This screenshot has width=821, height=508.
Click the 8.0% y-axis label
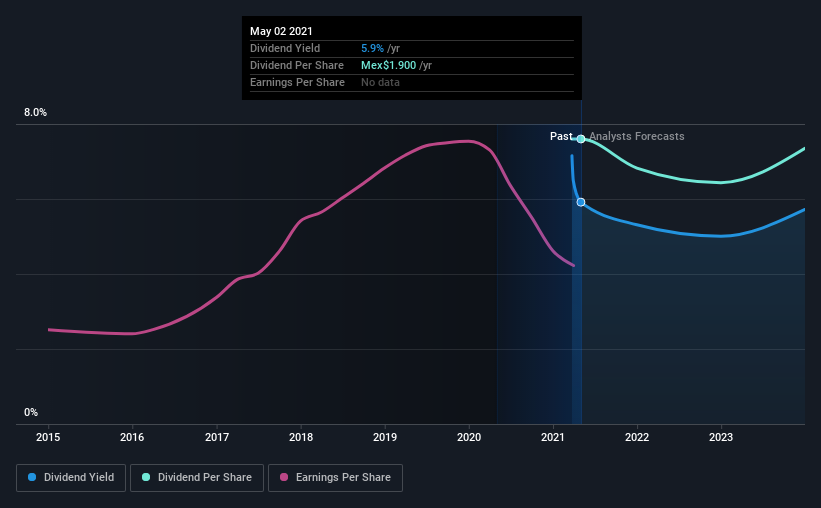[x=35, y=113]
